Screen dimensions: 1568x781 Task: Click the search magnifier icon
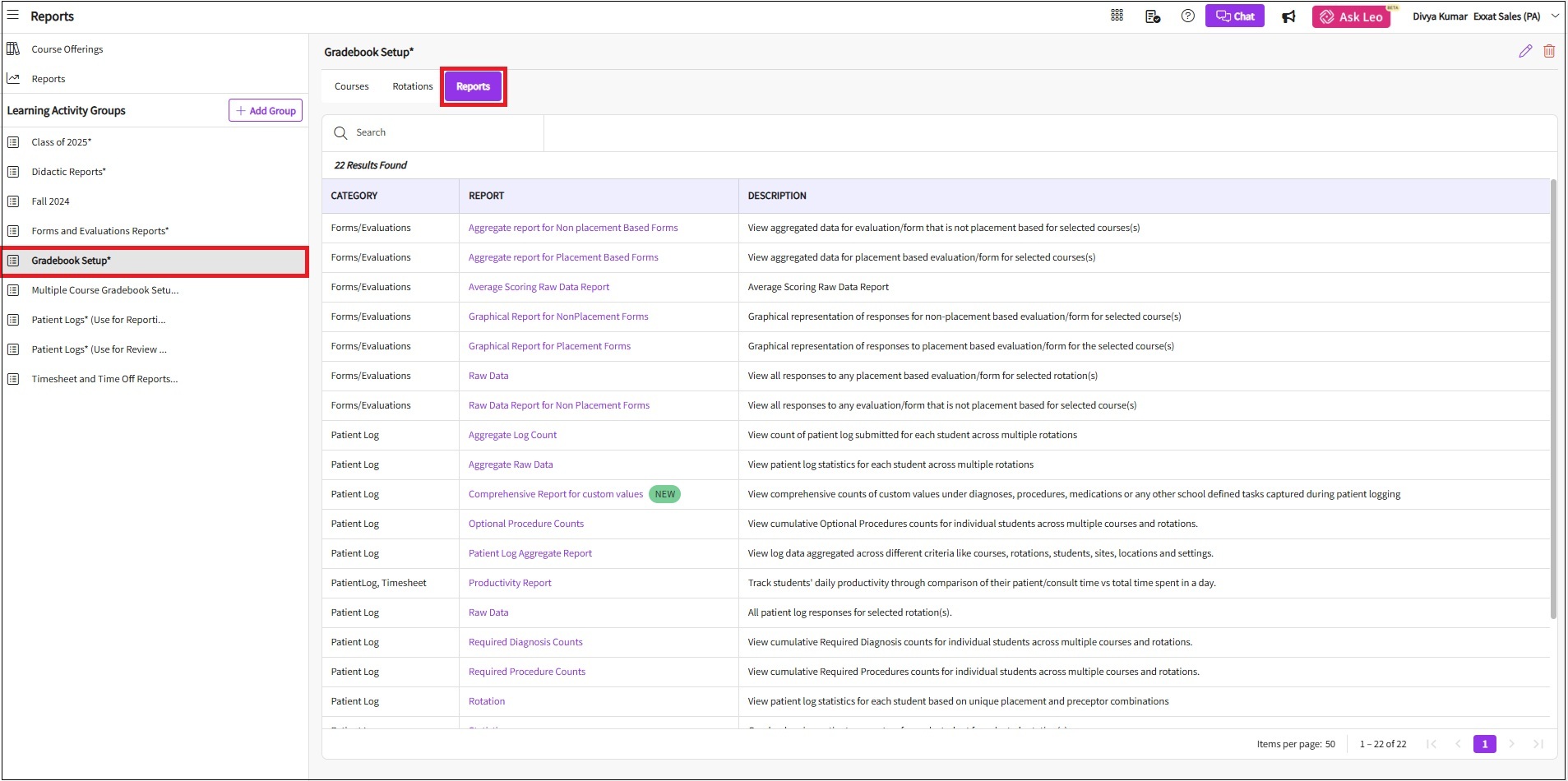click(x=340, y=133)
